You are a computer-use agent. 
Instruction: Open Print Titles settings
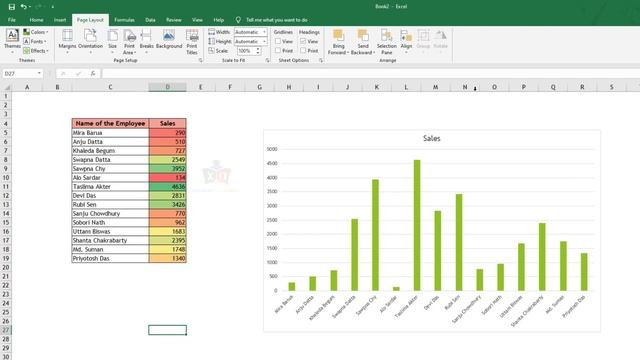coord(192,42)
